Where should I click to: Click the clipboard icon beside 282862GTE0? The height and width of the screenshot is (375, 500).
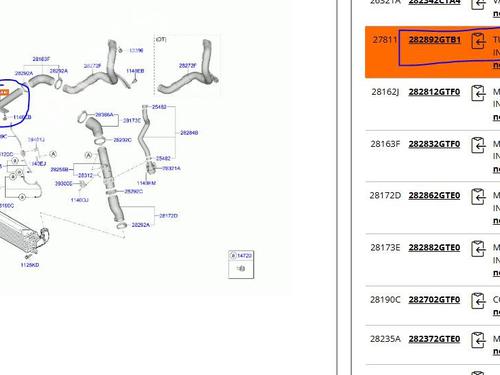[478, 197]
